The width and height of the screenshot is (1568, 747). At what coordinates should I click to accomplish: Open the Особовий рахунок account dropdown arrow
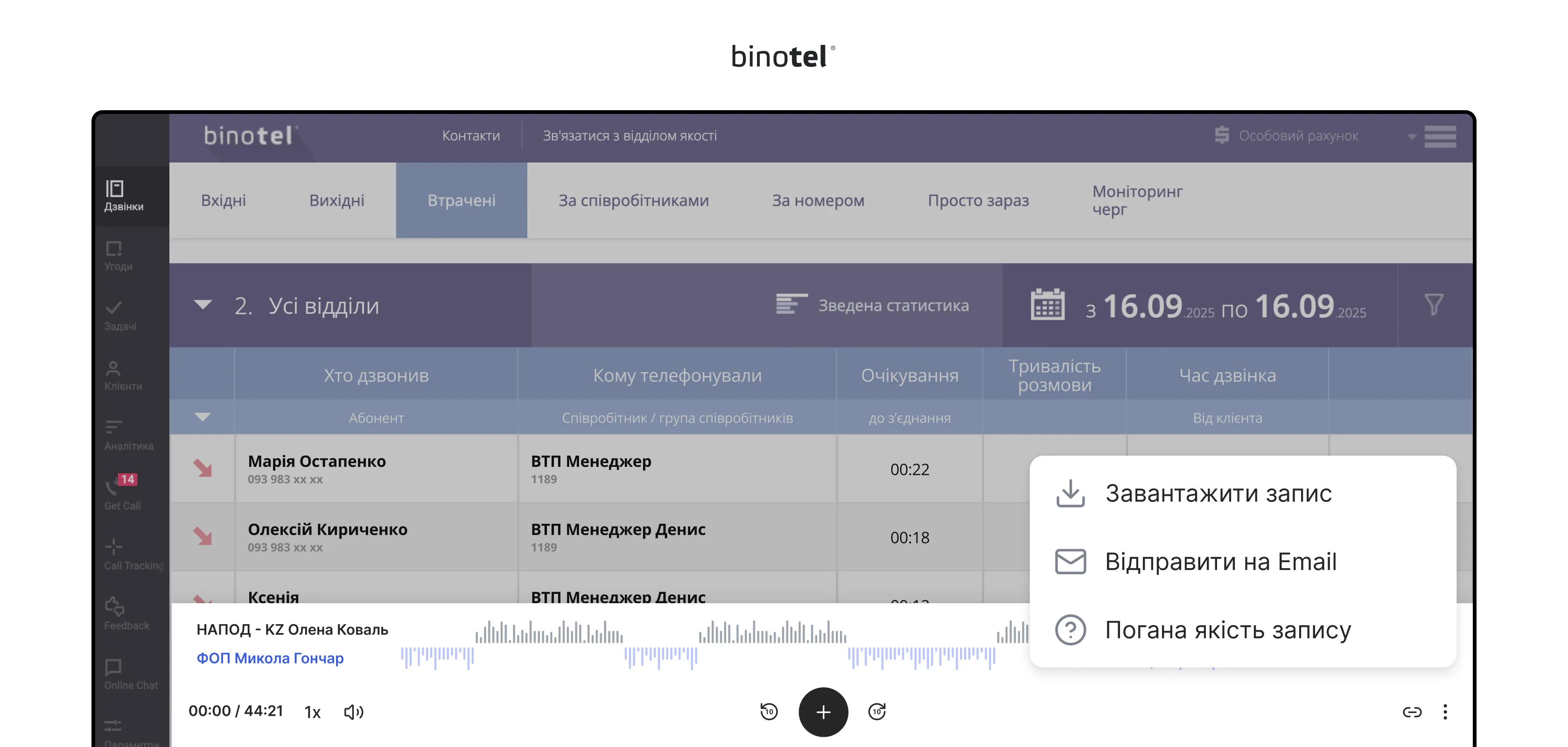[x=1412, y=137]
